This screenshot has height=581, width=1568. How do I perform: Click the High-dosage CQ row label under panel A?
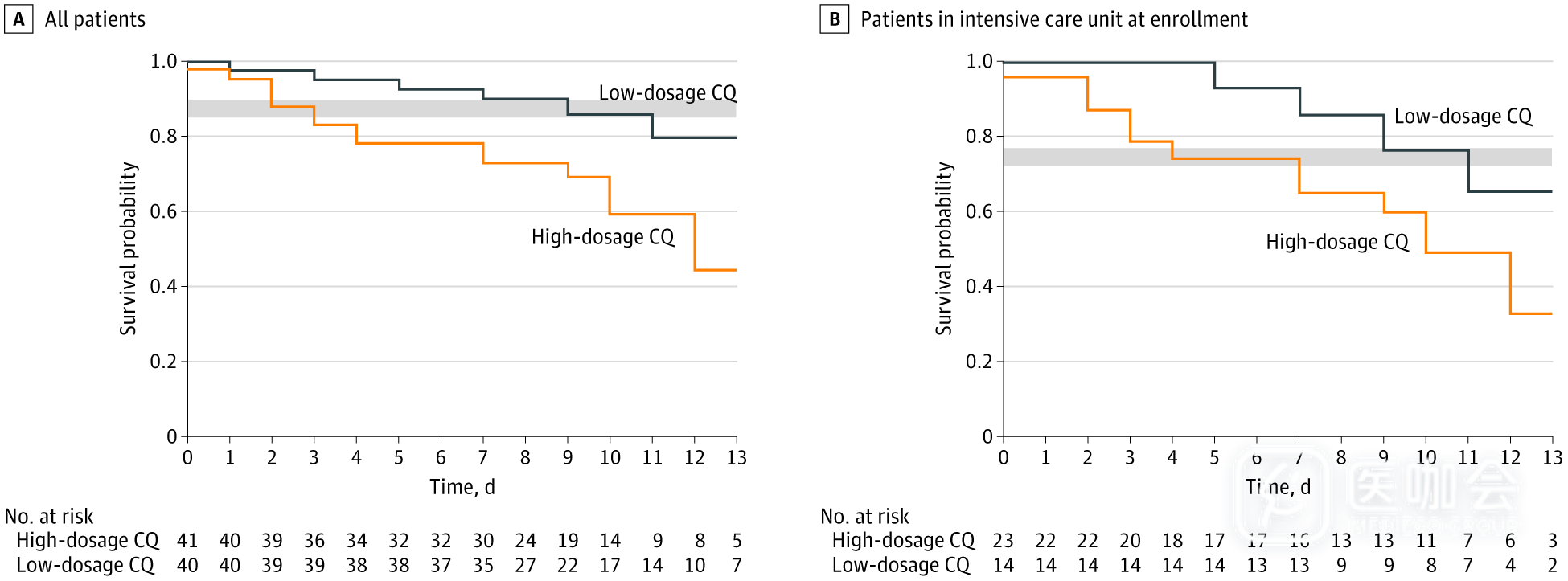(x=88, y=541)
